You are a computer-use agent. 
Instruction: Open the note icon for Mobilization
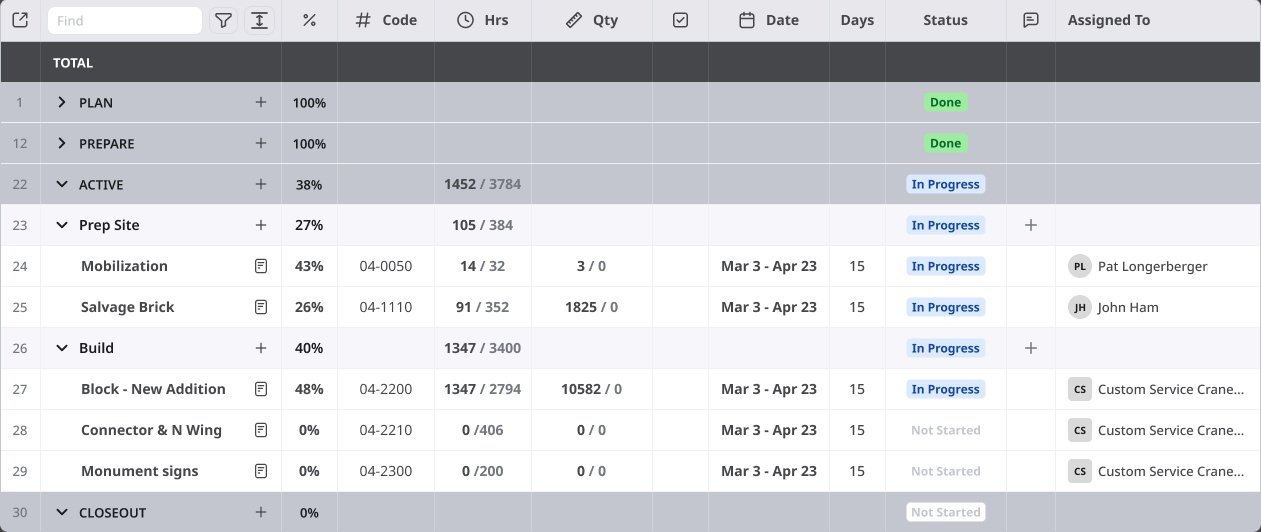(x=261, y=266)
